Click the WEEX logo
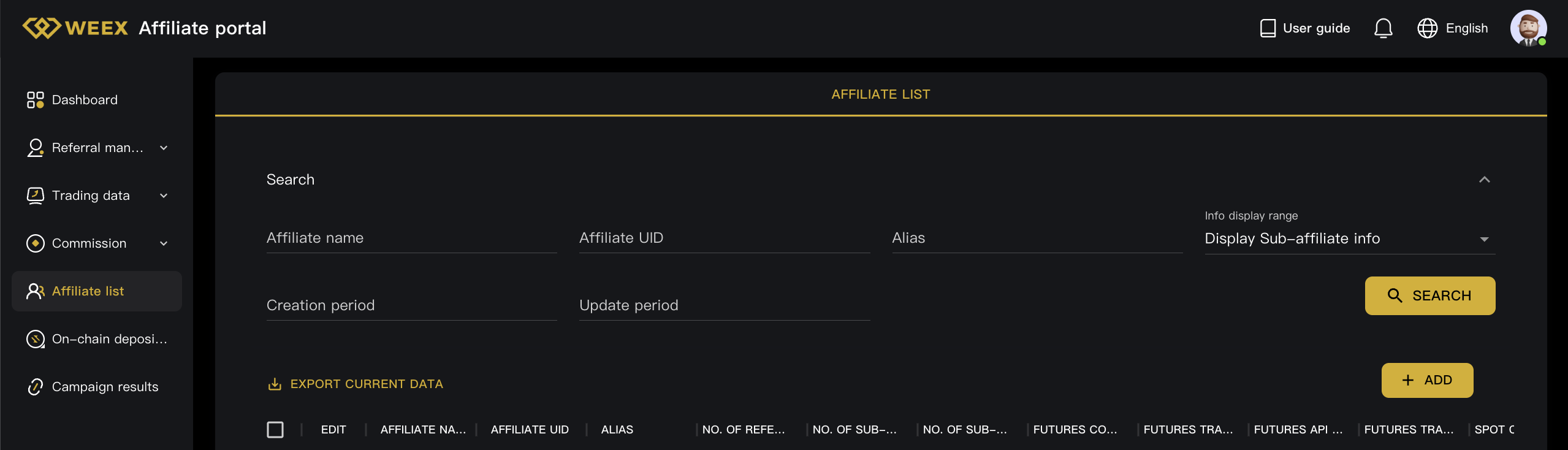1568x450 pixels. (x=75, y=28)
